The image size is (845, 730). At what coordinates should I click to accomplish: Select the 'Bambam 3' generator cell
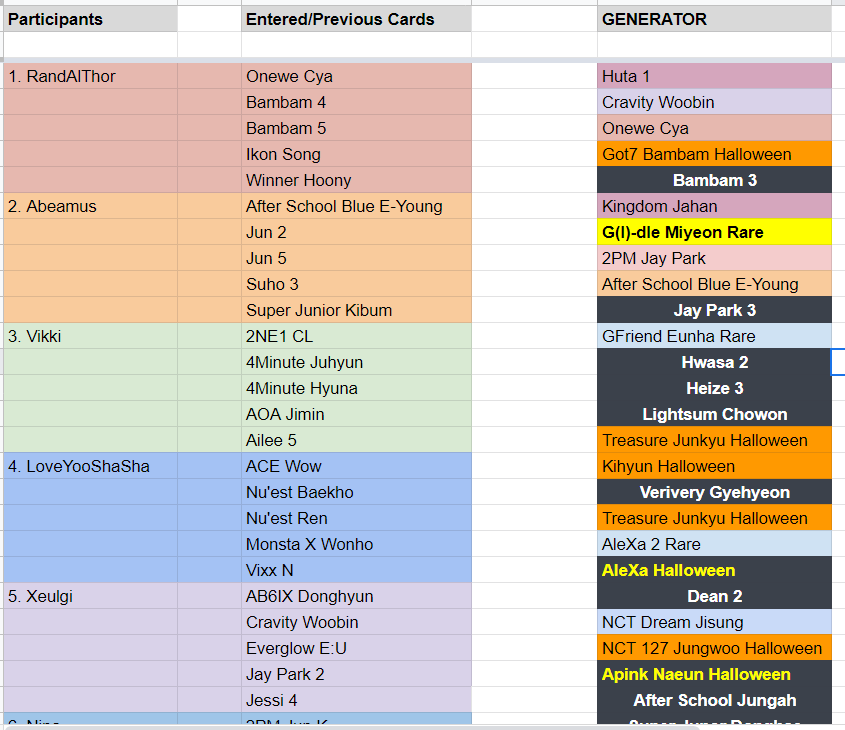click(714, 180)
